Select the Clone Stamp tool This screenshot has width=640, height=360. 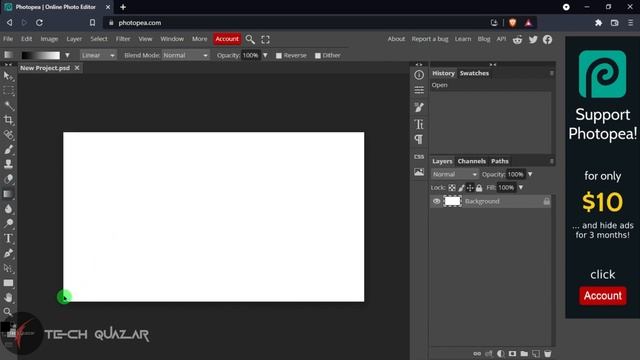8,164
